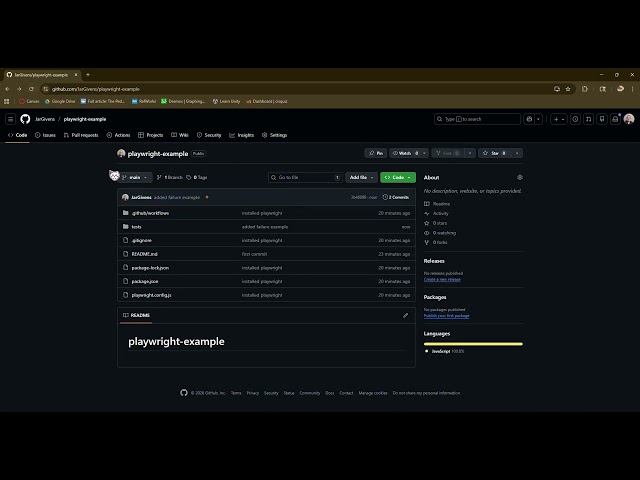Open the Wiki tab
The image size is (640, 480).
[180, 135]
